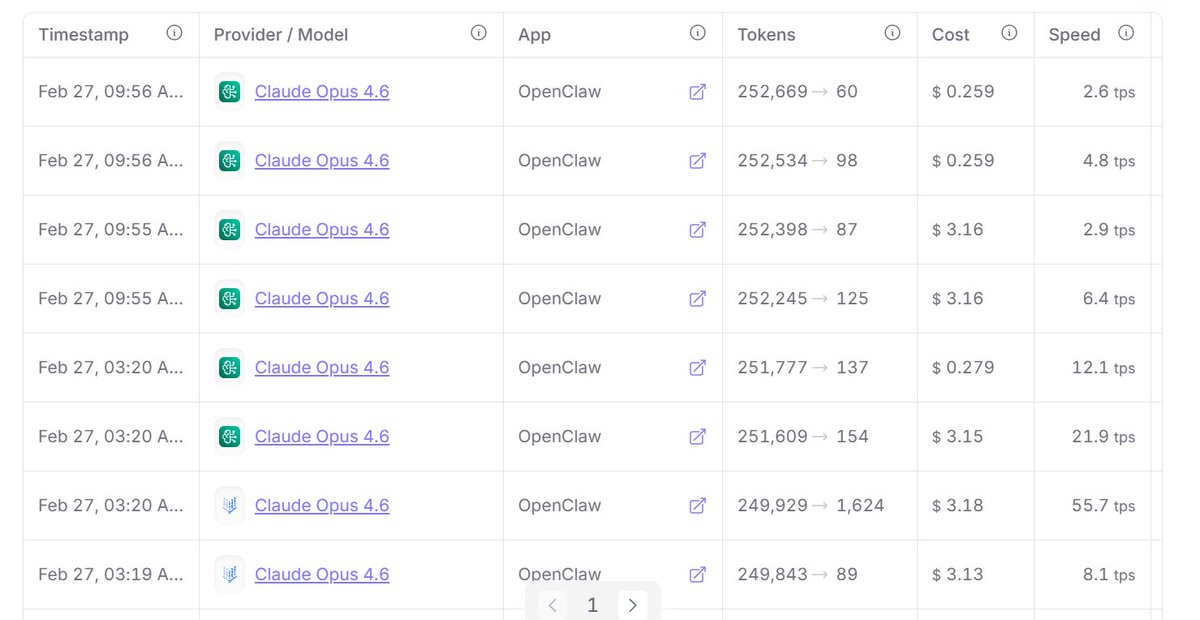Click the info icon beside Cost header
Image resolution: width=1200 pixels, height=620 pixels.
coord(1009,34)
